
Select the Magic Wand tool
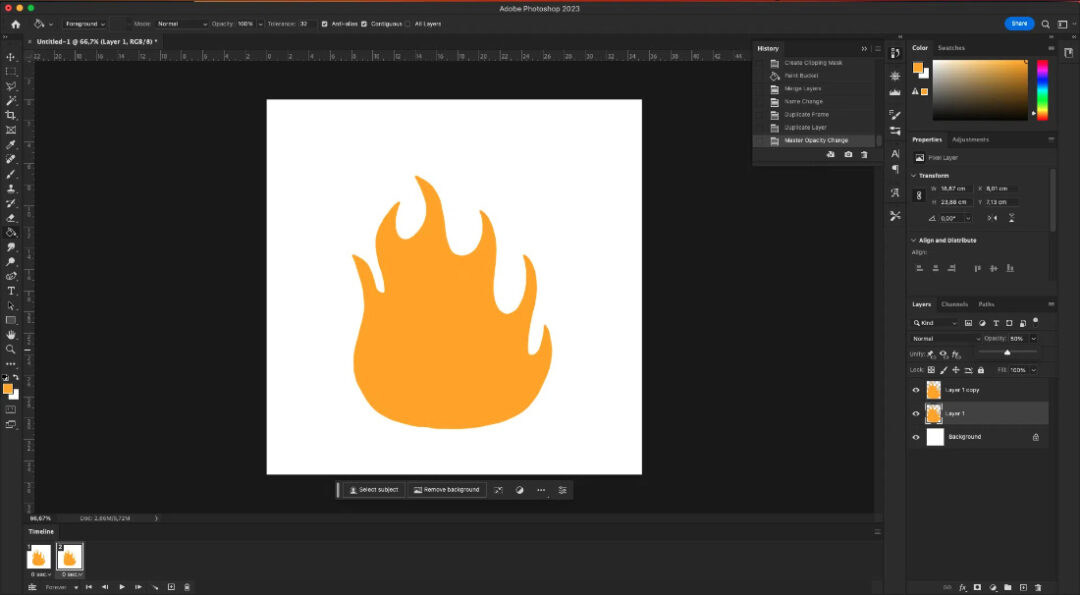click(x=10, y=101)
